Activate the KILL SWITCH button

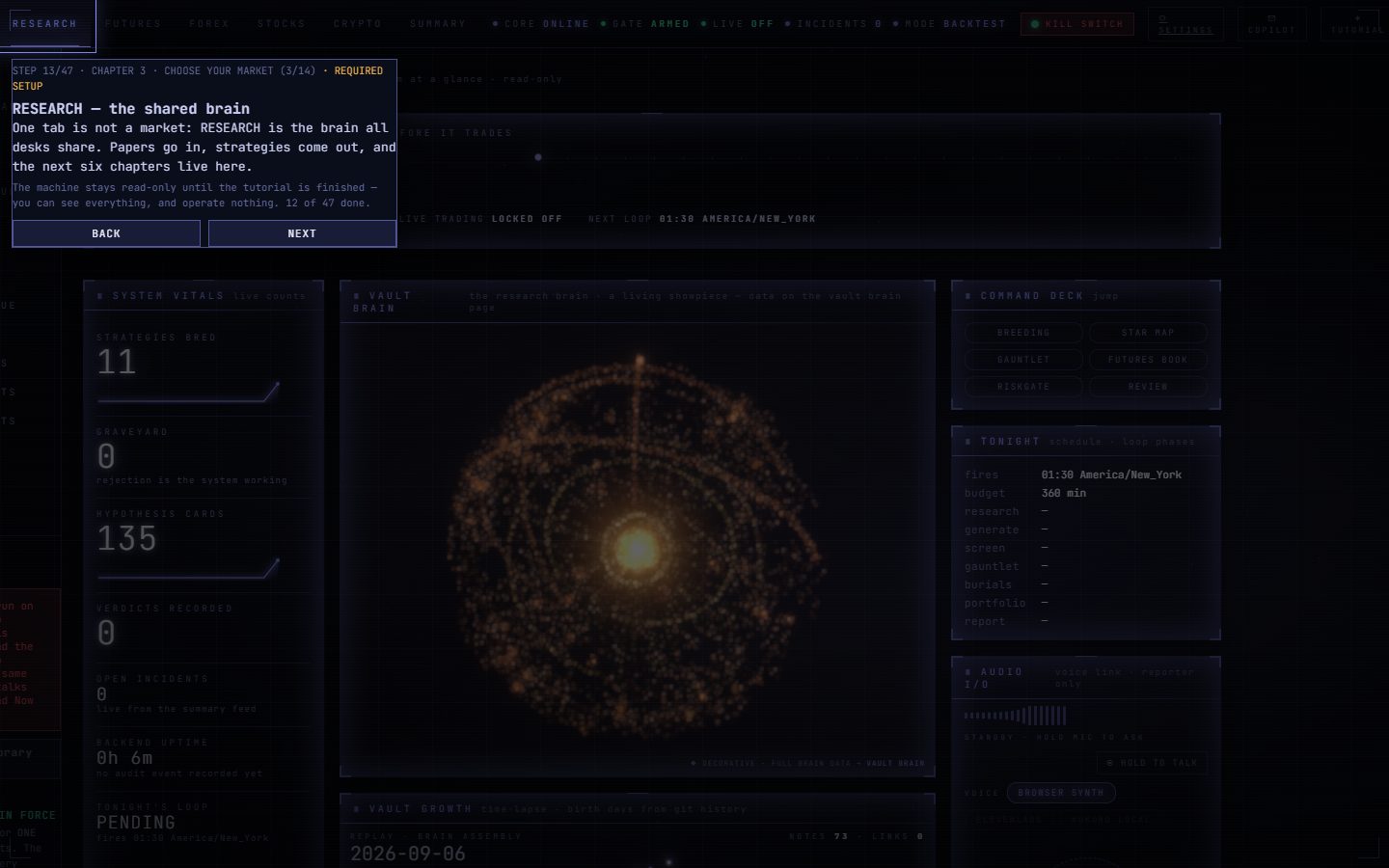[x=1077, y=24]
